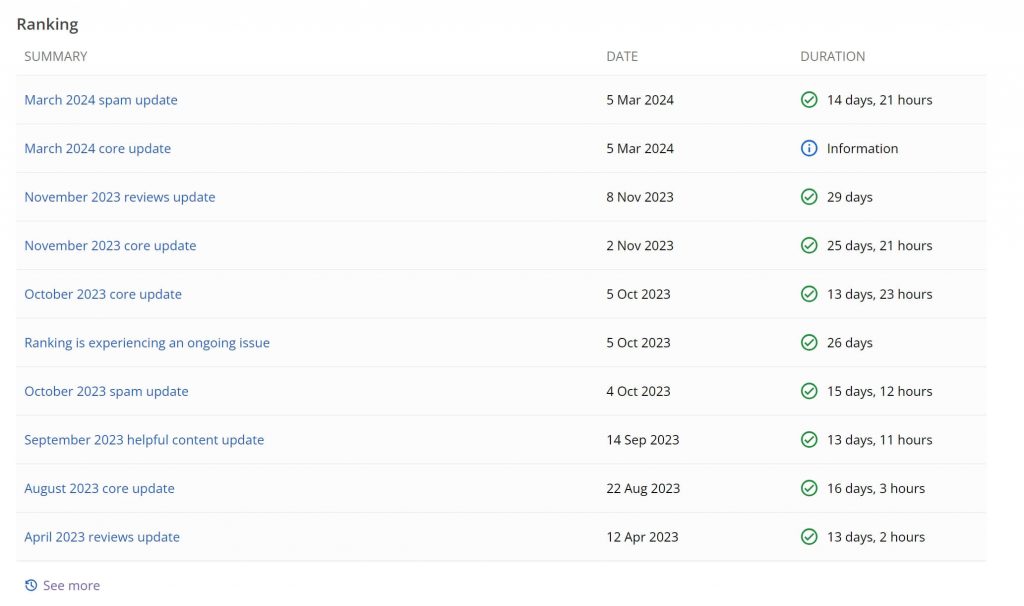
Task: Click green check icon beside 15 days, 12 hours
Action: pyautogui.click(x=808, y=391)
